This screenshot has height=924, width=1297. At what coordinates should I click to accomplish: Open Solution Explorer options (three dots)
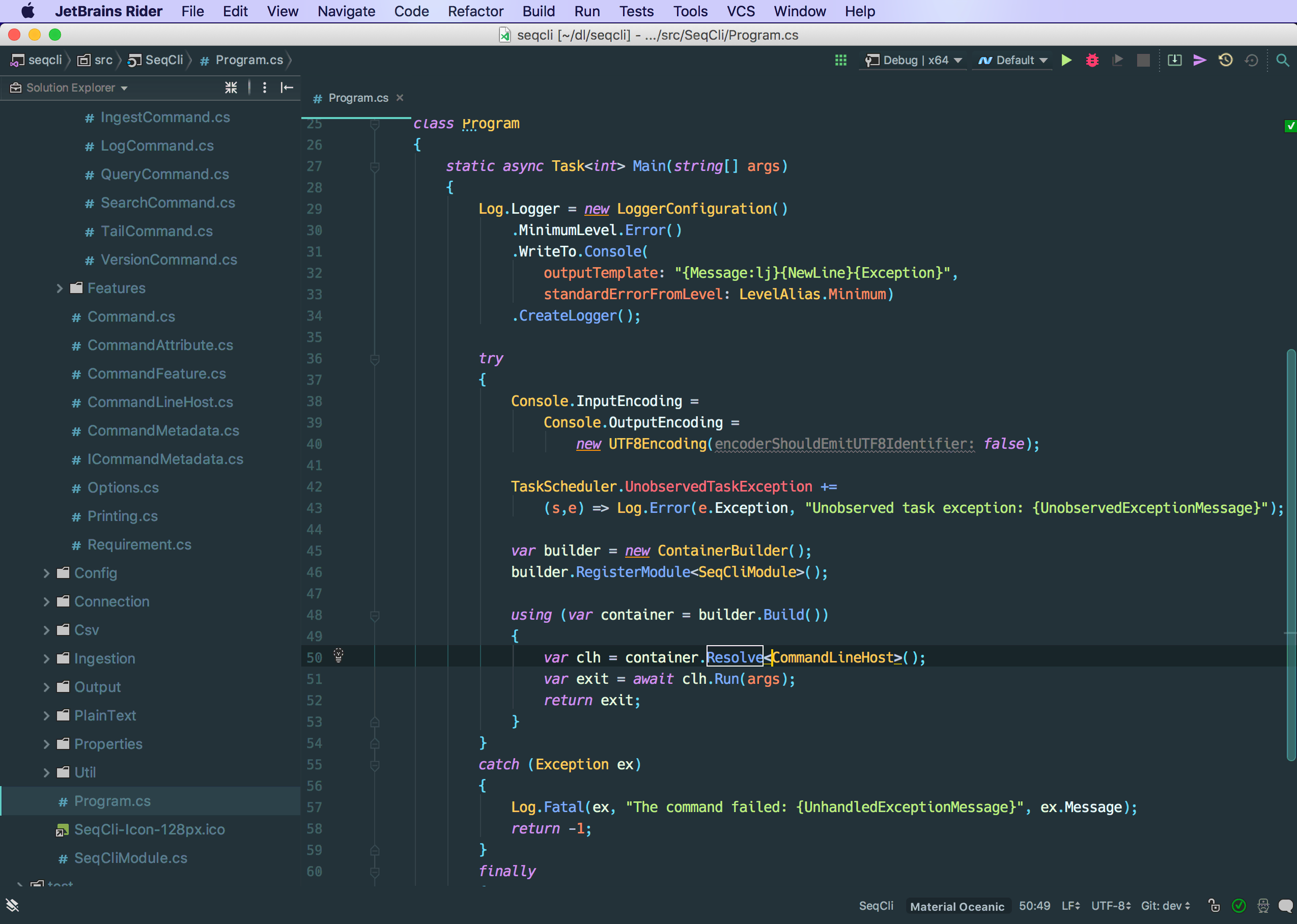265,88
